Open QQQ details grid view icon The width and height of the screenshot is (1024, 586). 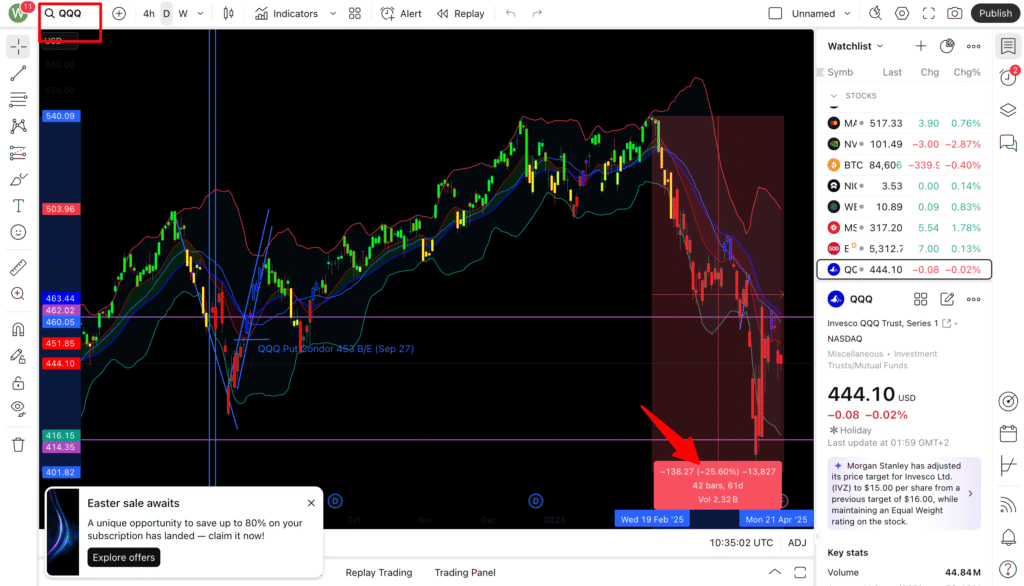click(x=921, y=299)
